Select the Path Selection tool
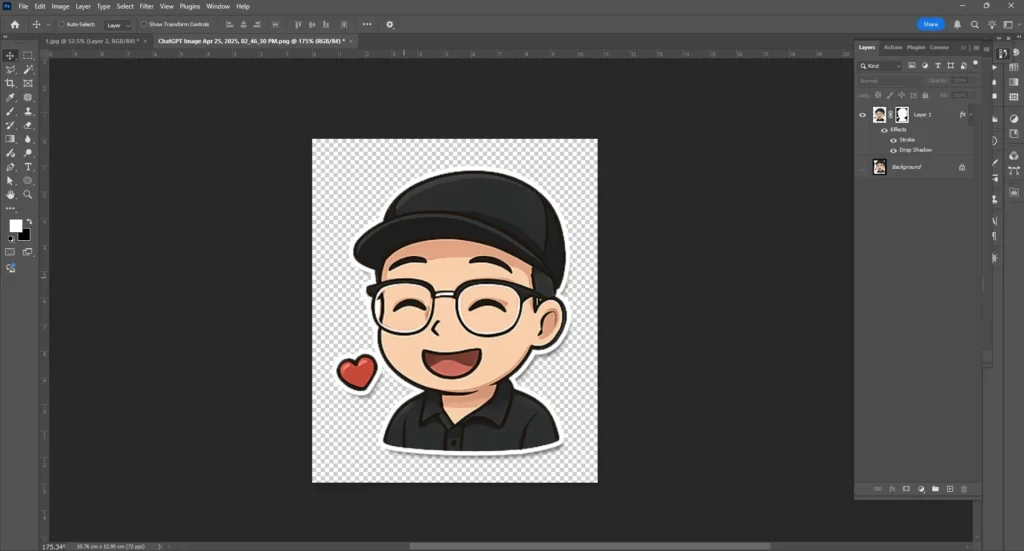This screenshot has height=551, width=1024. pos(10,181)
